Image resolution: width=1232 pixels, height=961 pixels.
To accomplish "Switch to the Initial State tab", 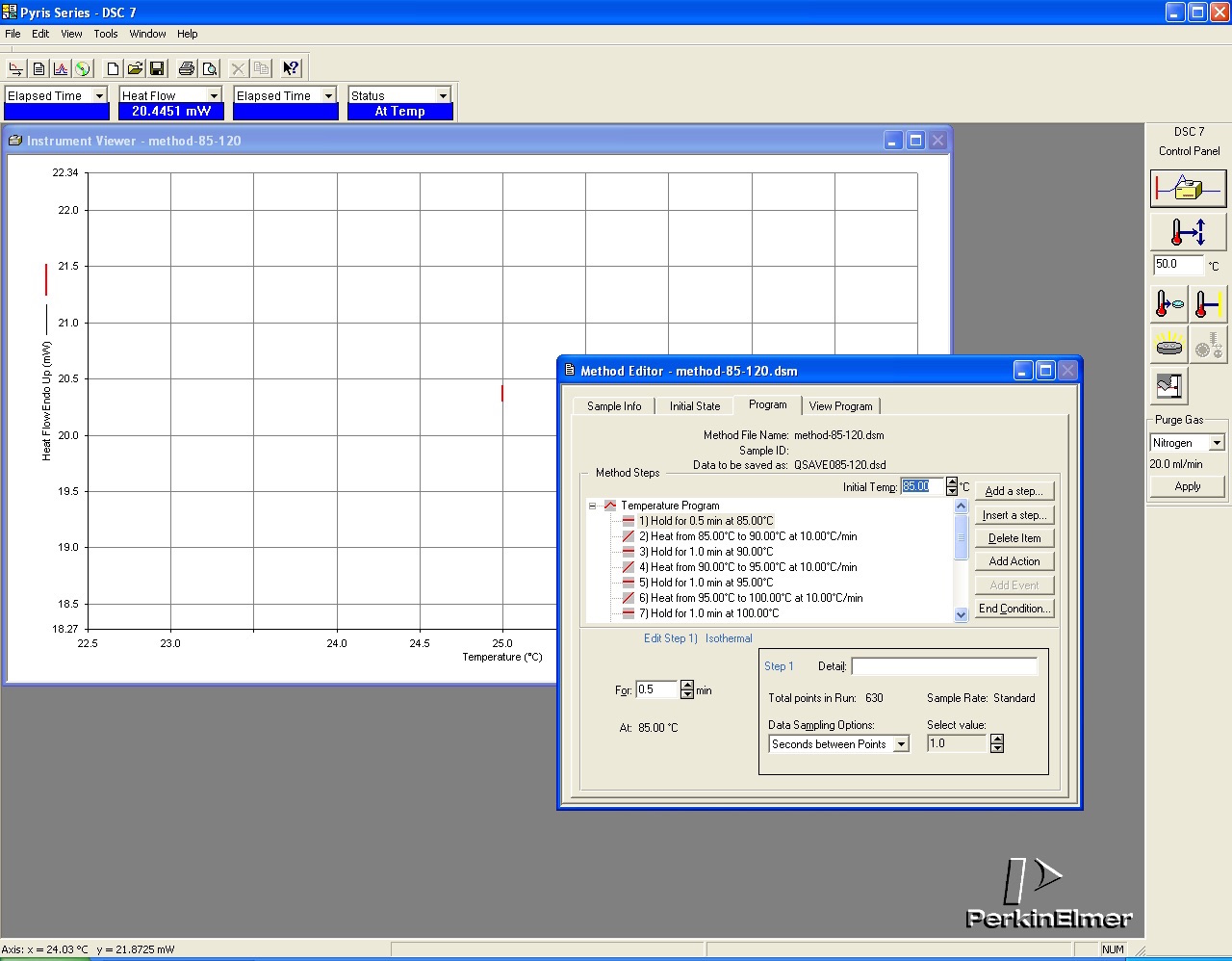I will (694, 406).
